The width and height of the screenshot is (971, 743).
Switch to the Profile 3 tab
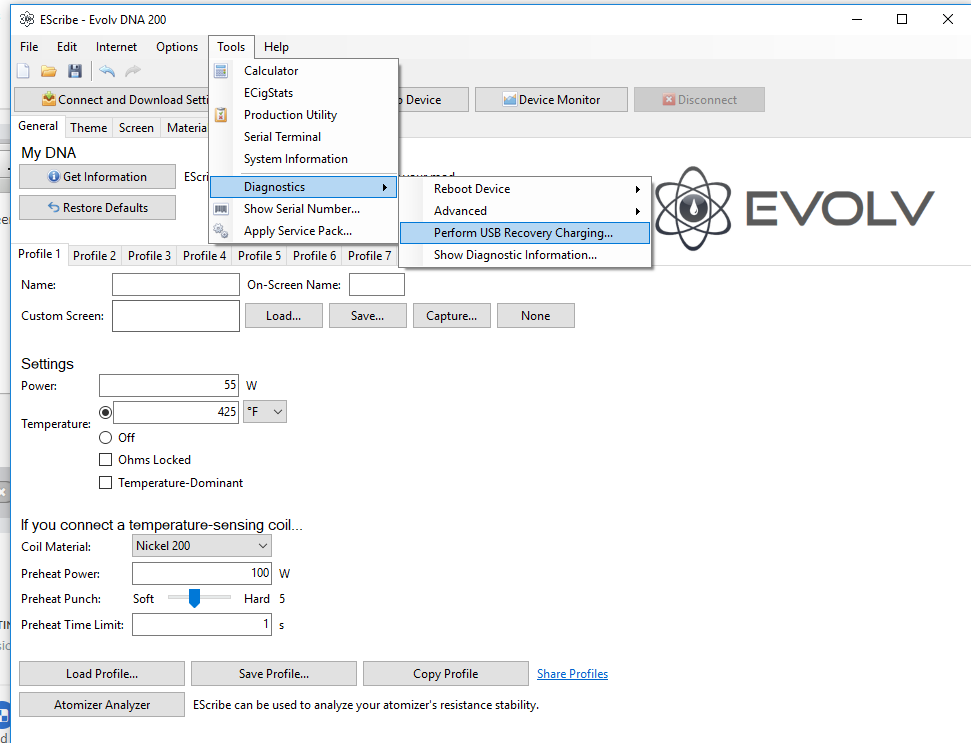149,256
